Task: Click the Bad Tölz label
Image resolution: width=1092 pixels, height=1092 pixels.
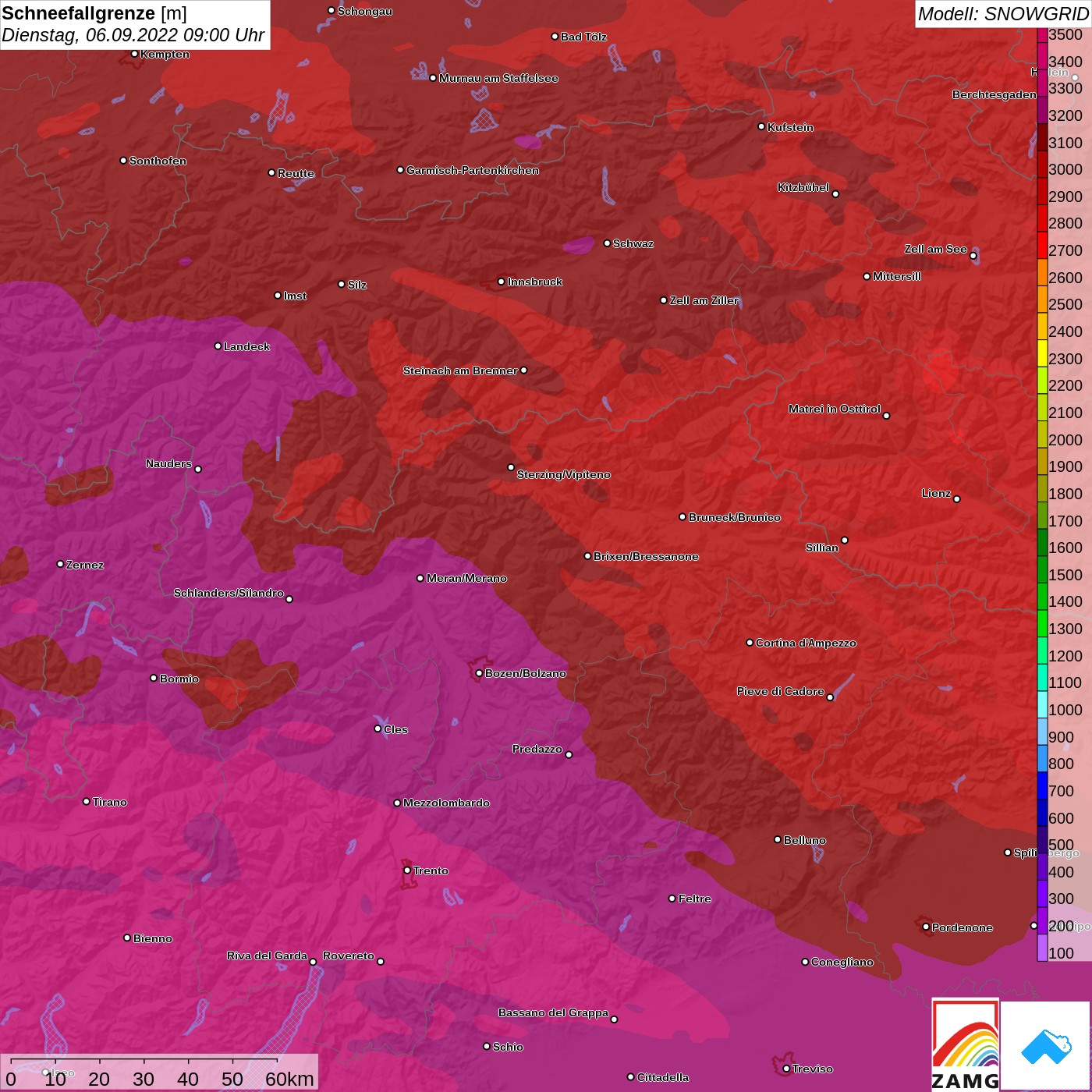Action: [x=583, y=37]
